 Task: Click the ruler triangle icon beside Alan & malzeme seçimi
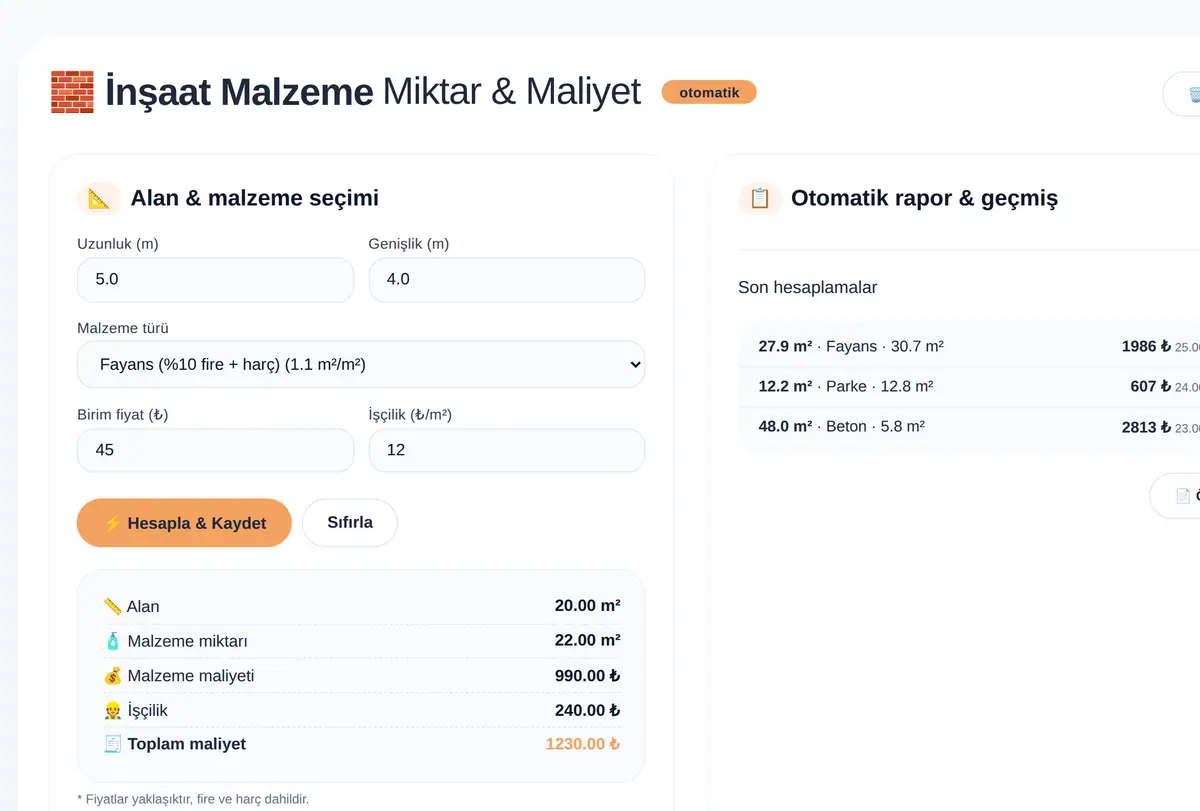coord(99,198)
